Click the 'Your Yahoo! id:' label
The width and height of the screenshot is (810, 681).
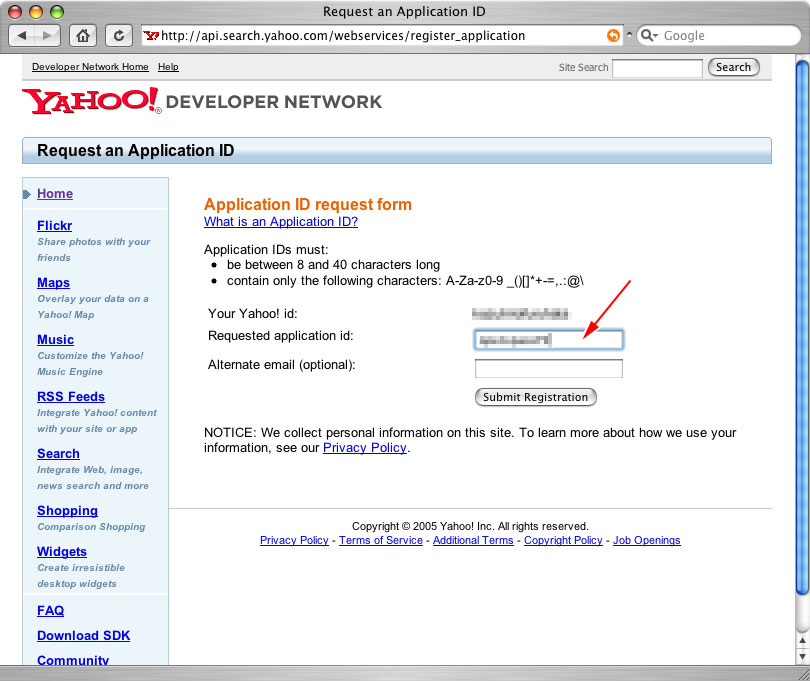click(x=253, y=314)
